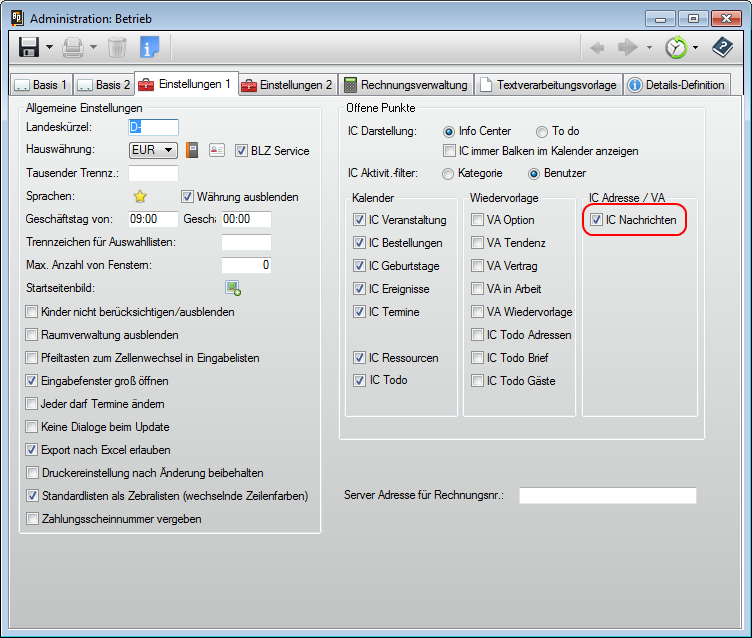The height and width of the screenshot is (638, 752).
Task: Click the clock icon in toolbar
Action: click(x=677, y=47)
